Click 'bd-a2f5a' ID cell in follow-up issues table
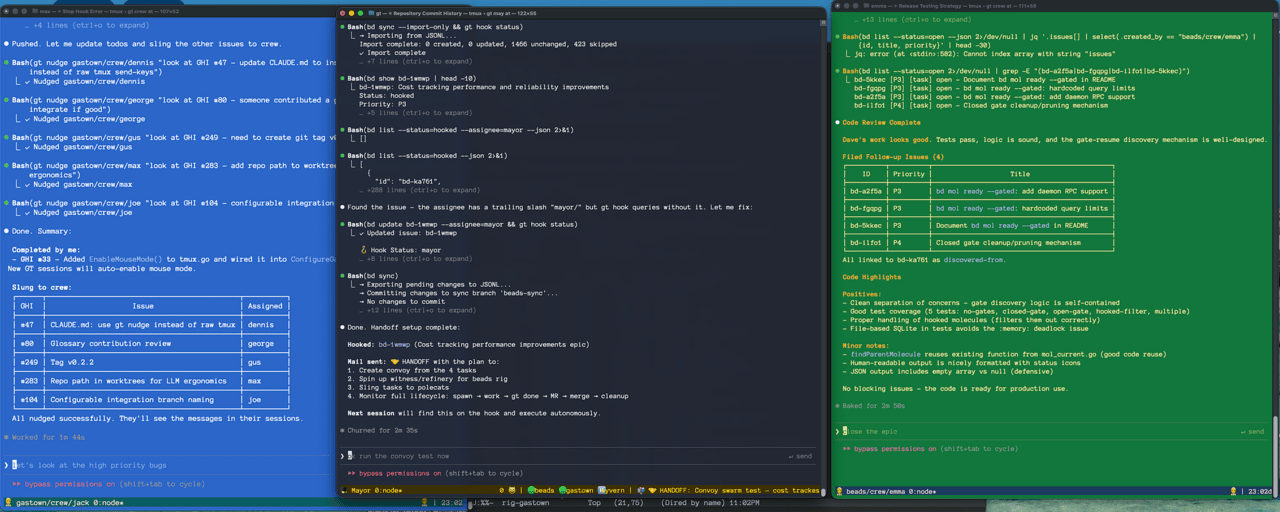This screenshot has width=1280, height=512. tap(866, 191)
